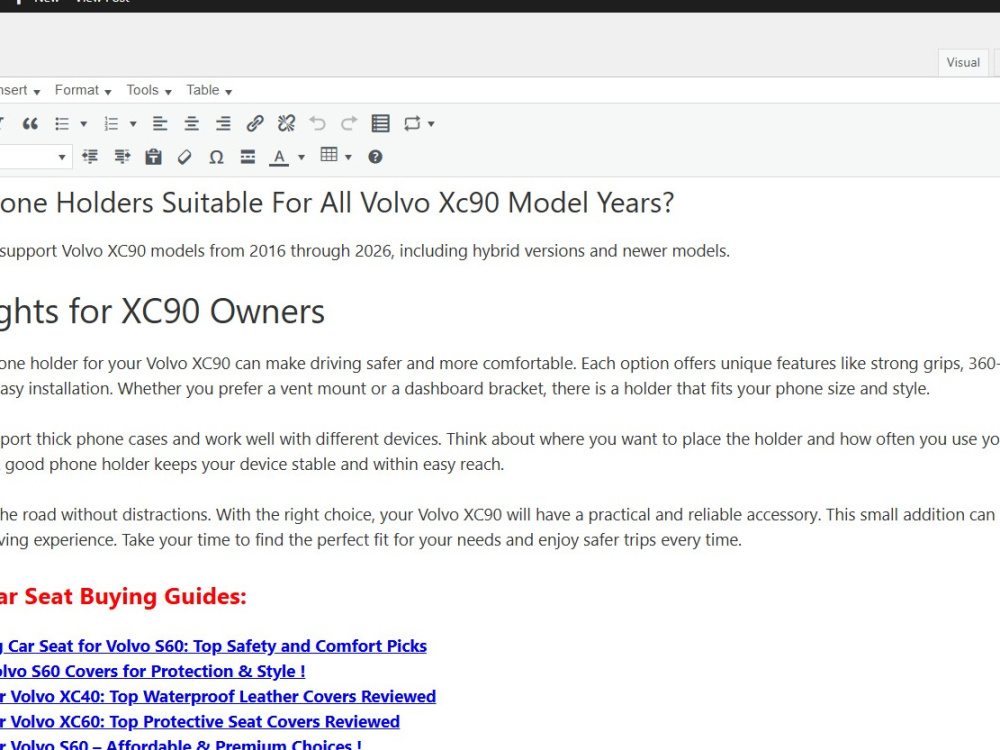Insert or edit link
Image resolution: width=1000 pixels, height=750 pixels.
[x=255, y=124]
